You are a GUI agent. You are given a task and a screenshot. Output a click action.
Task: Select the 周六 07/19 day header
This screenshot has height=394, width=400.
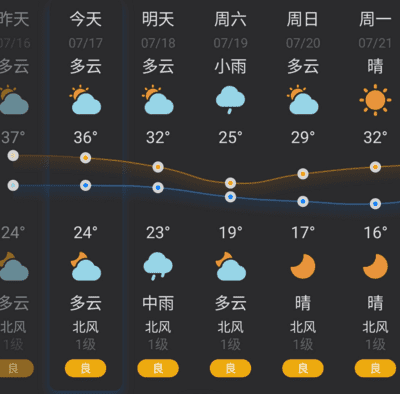click(x=230, y=30)
